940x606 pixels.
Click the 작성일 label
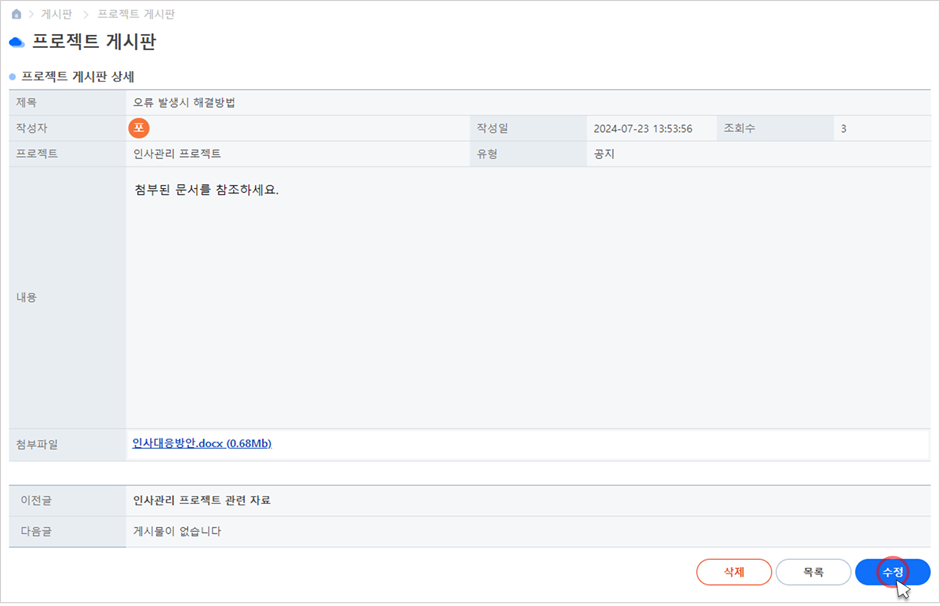pos(492,128)
